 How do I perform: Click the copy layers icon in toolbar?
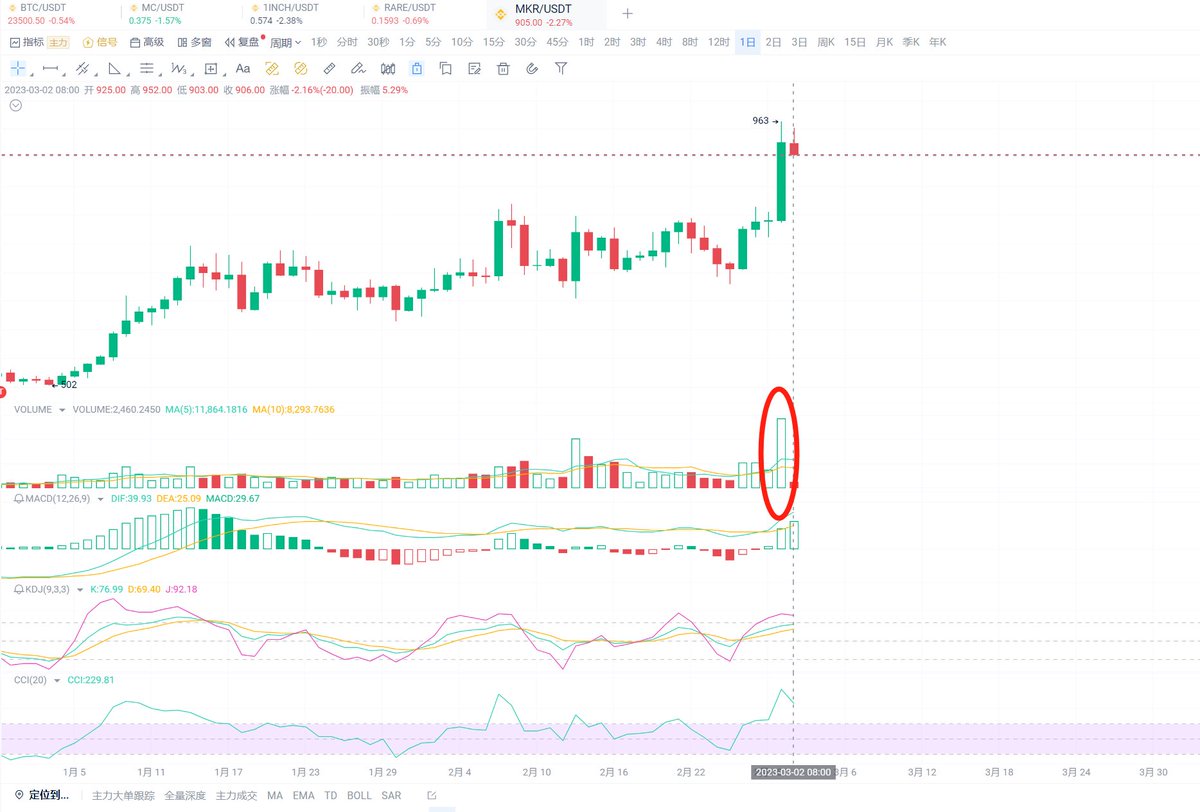446,68
